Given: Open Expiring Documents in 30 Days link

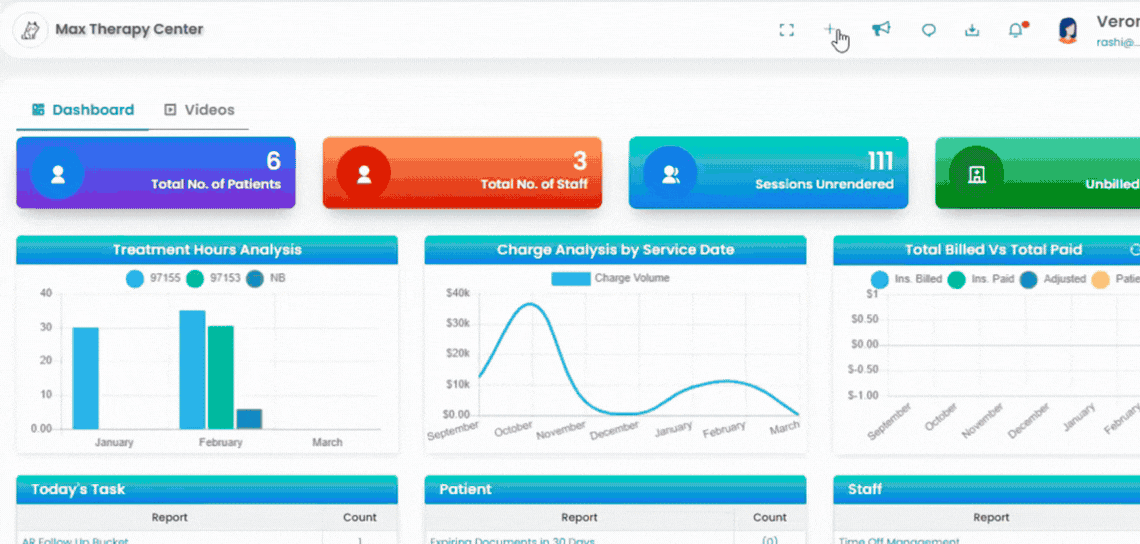Looking at the screenshot, I should click(513, 540).
